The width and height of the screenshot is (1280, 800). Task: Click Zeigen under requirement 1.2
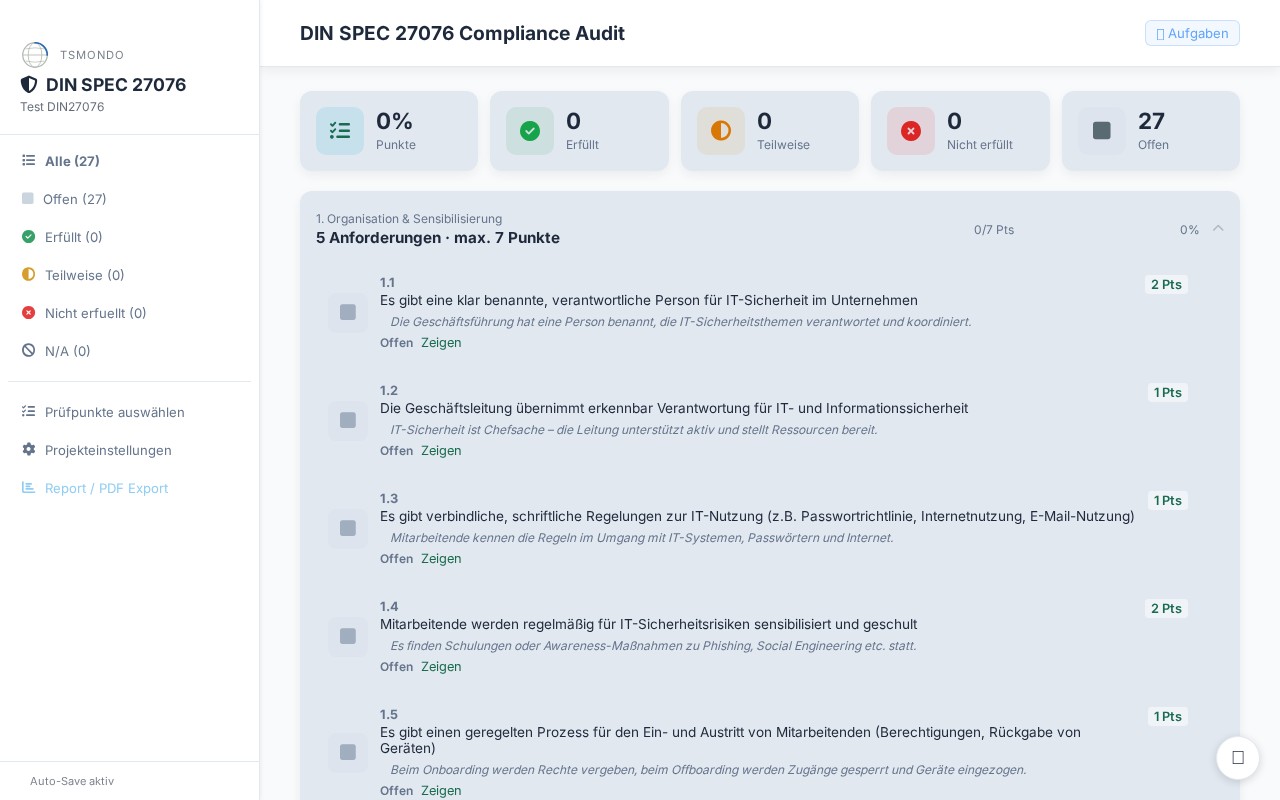click(x=441, y=451)
